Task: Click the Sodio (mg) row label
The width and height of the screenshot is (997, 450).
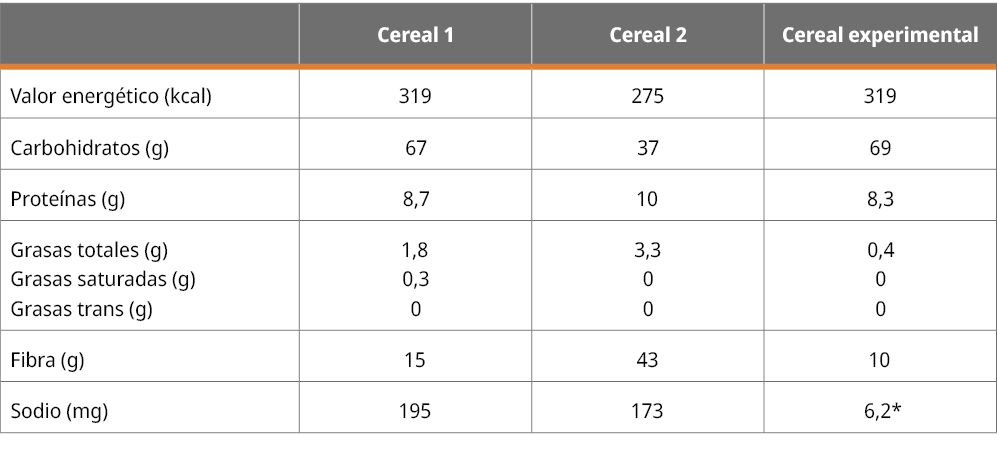Action: click(58, 410)
